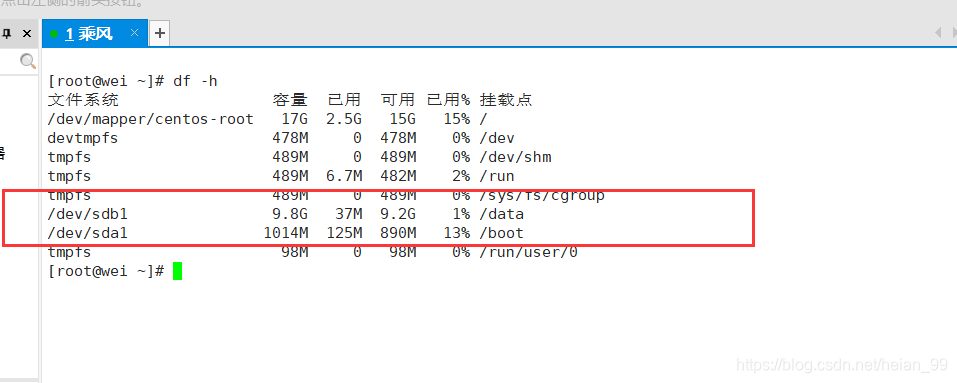Click the '容量' column header
The height and width of the screenshot is (383, 957).
pos(290,99)
